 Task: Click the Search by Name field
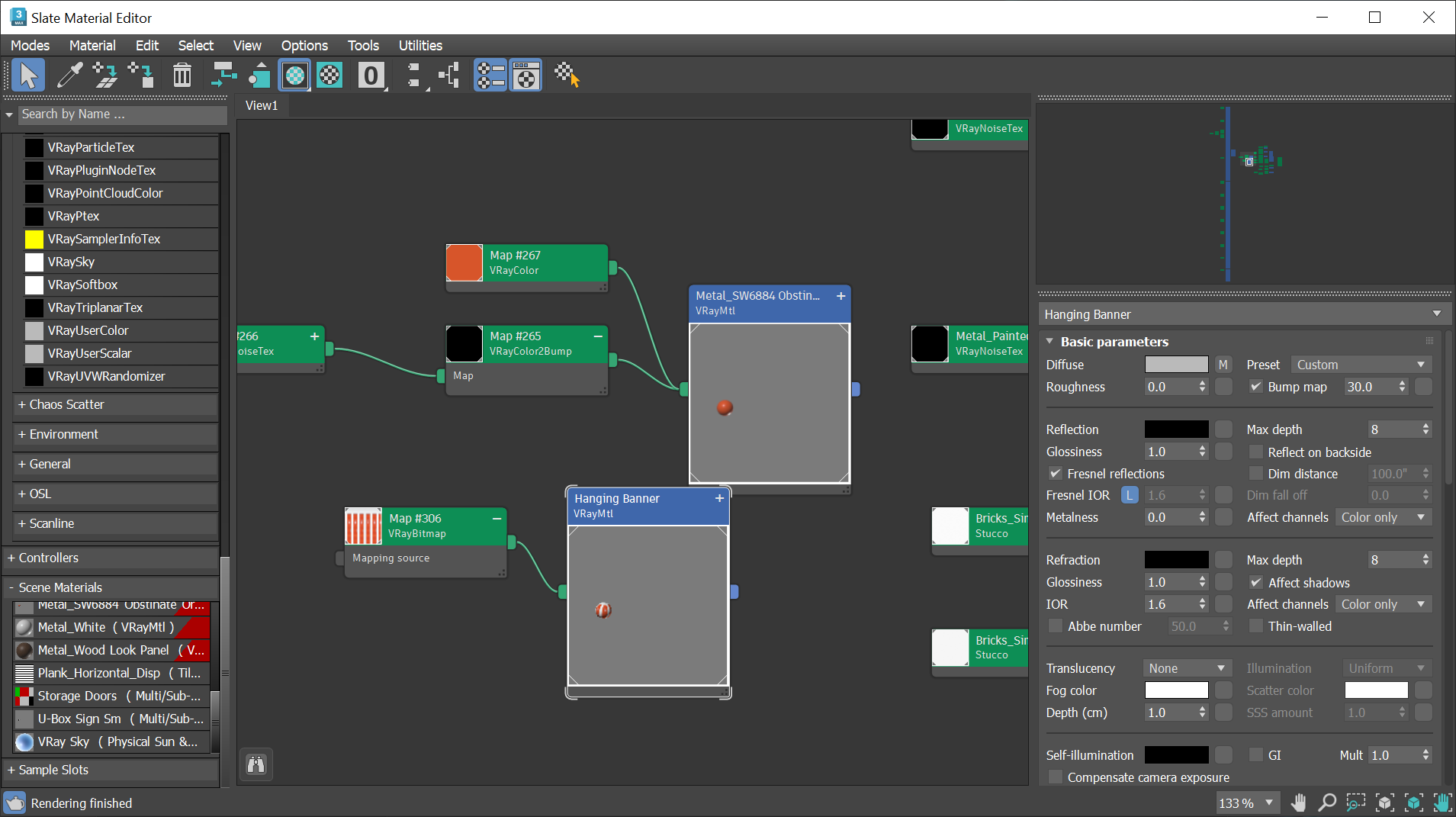[x=122, y=114]
